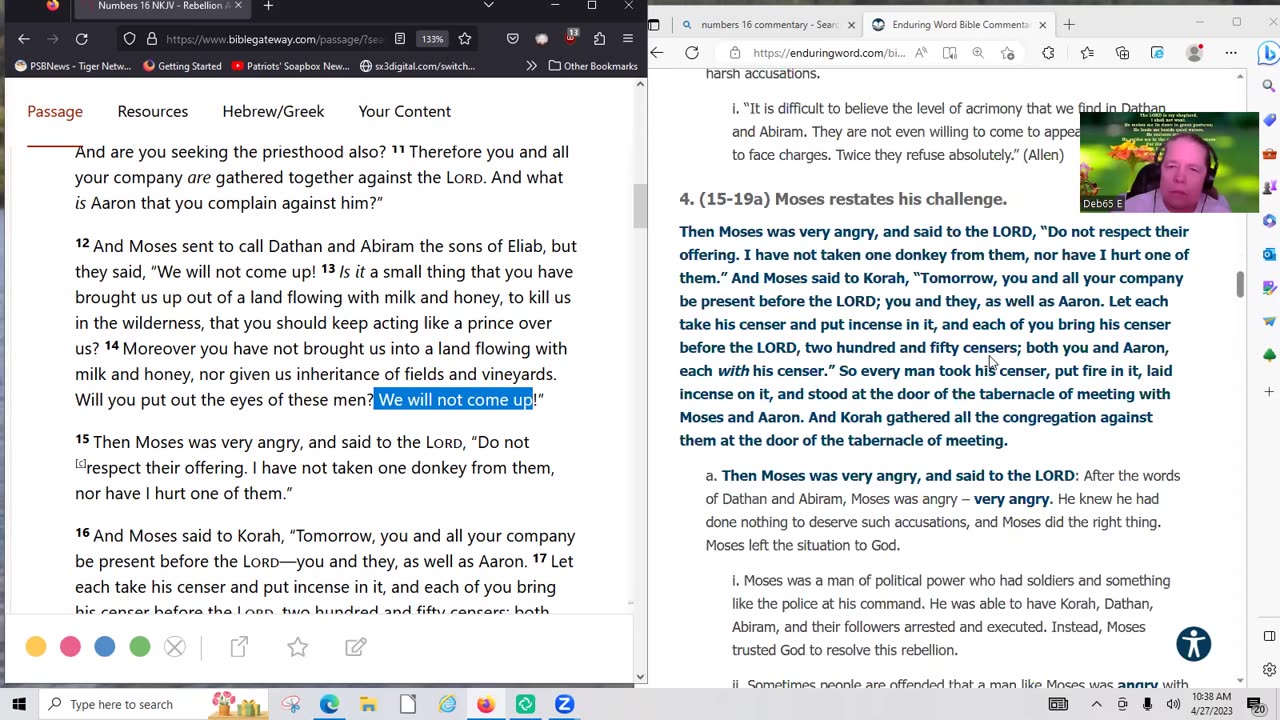Open the Edge Favorites list icon
1280x720 pixels.
point(1087,53)
